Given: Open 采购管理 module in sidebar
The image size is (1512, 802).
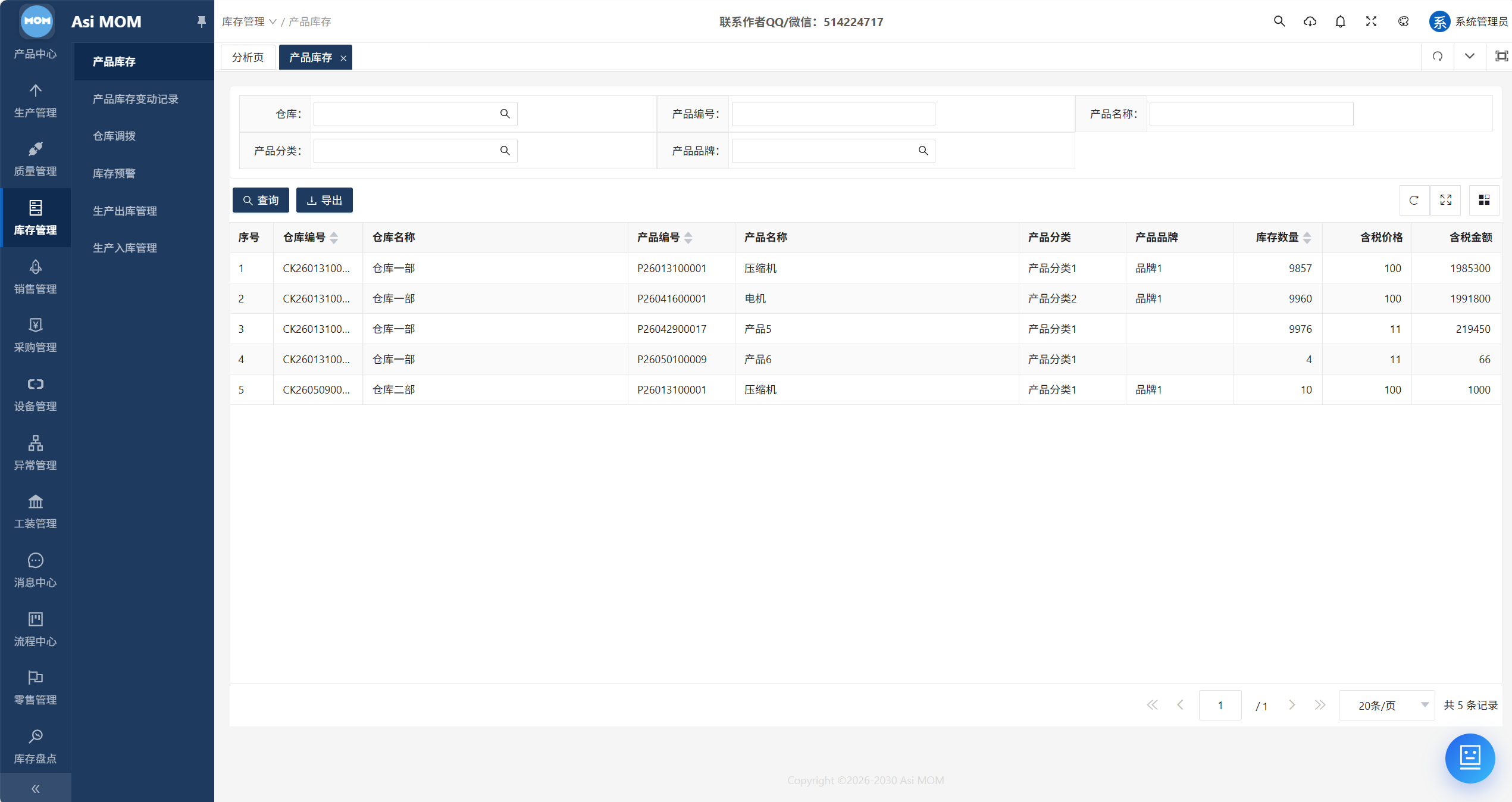Looking at the screenshot, I should (x=35, y=335).
